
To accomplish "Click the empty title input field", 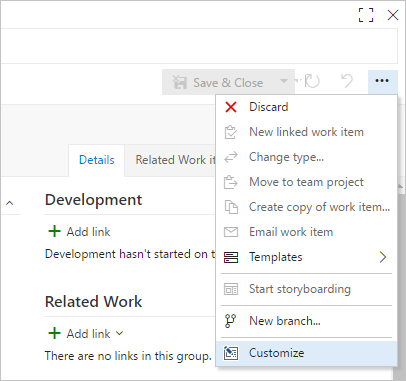I will 199,46.
